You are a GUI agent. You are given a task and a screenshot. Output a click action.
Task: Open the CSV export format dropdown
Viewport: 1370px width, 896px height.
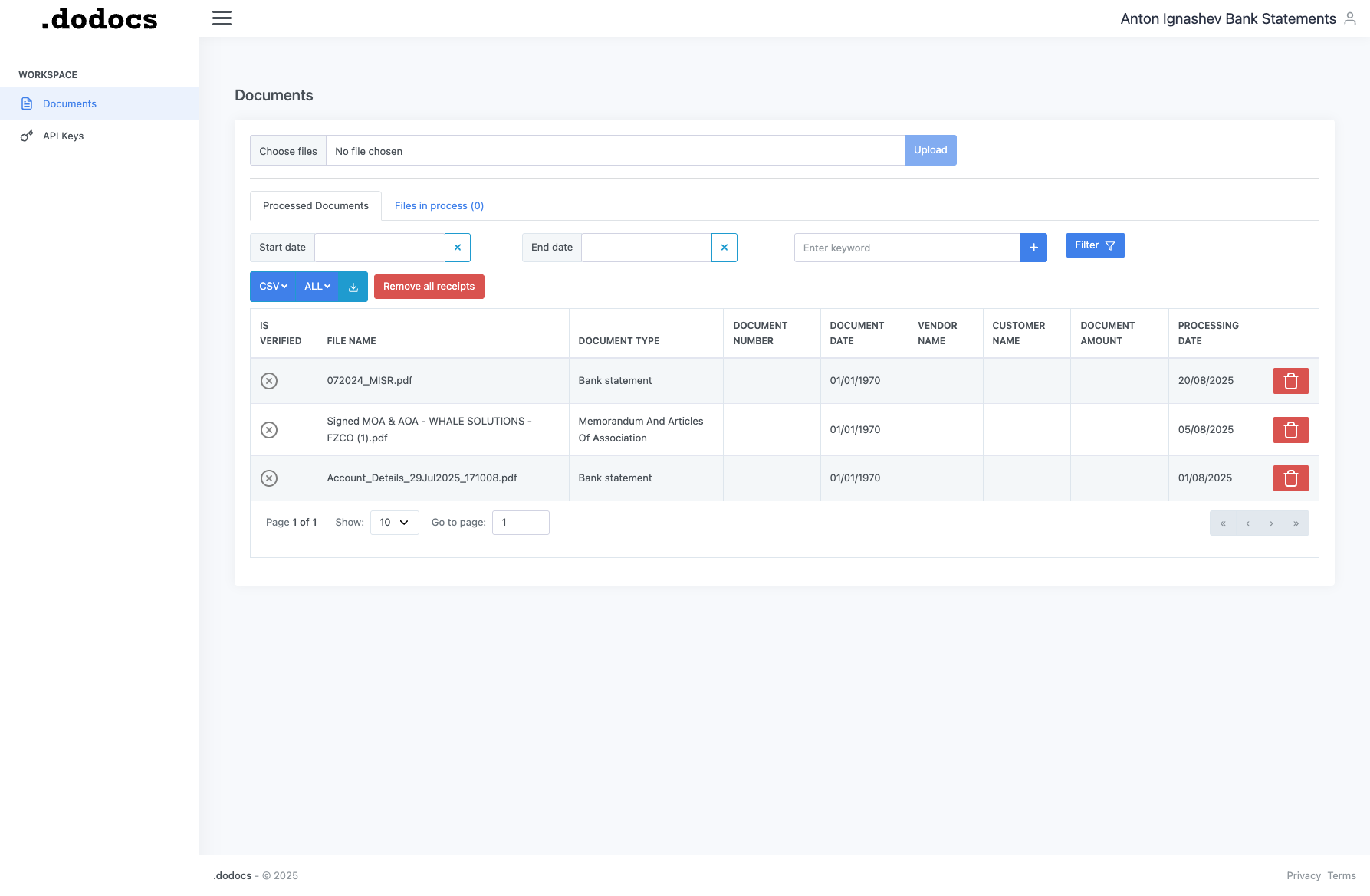coord(271,286)
